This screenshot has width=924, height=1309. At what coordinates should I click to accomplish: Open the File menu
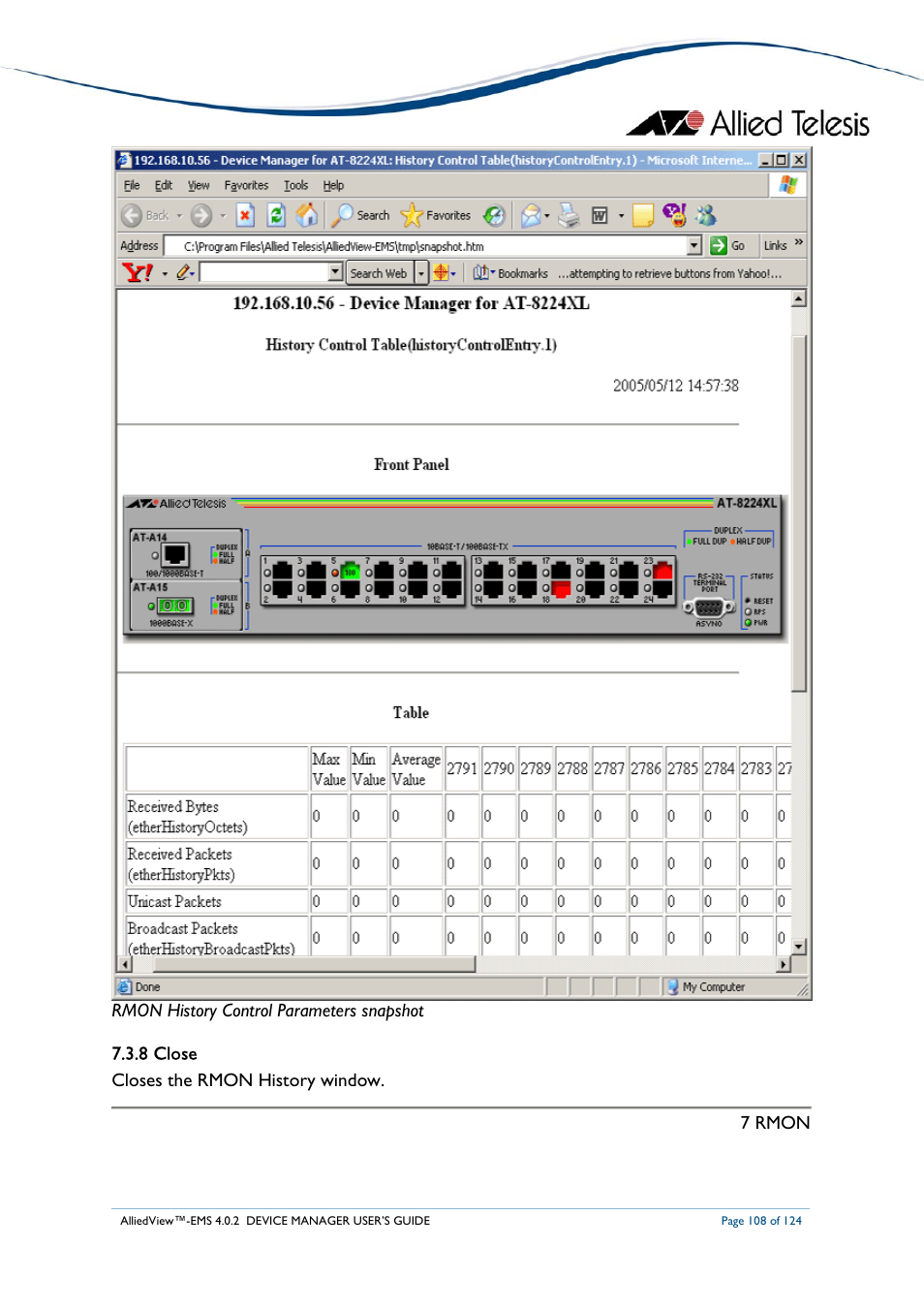132,185
